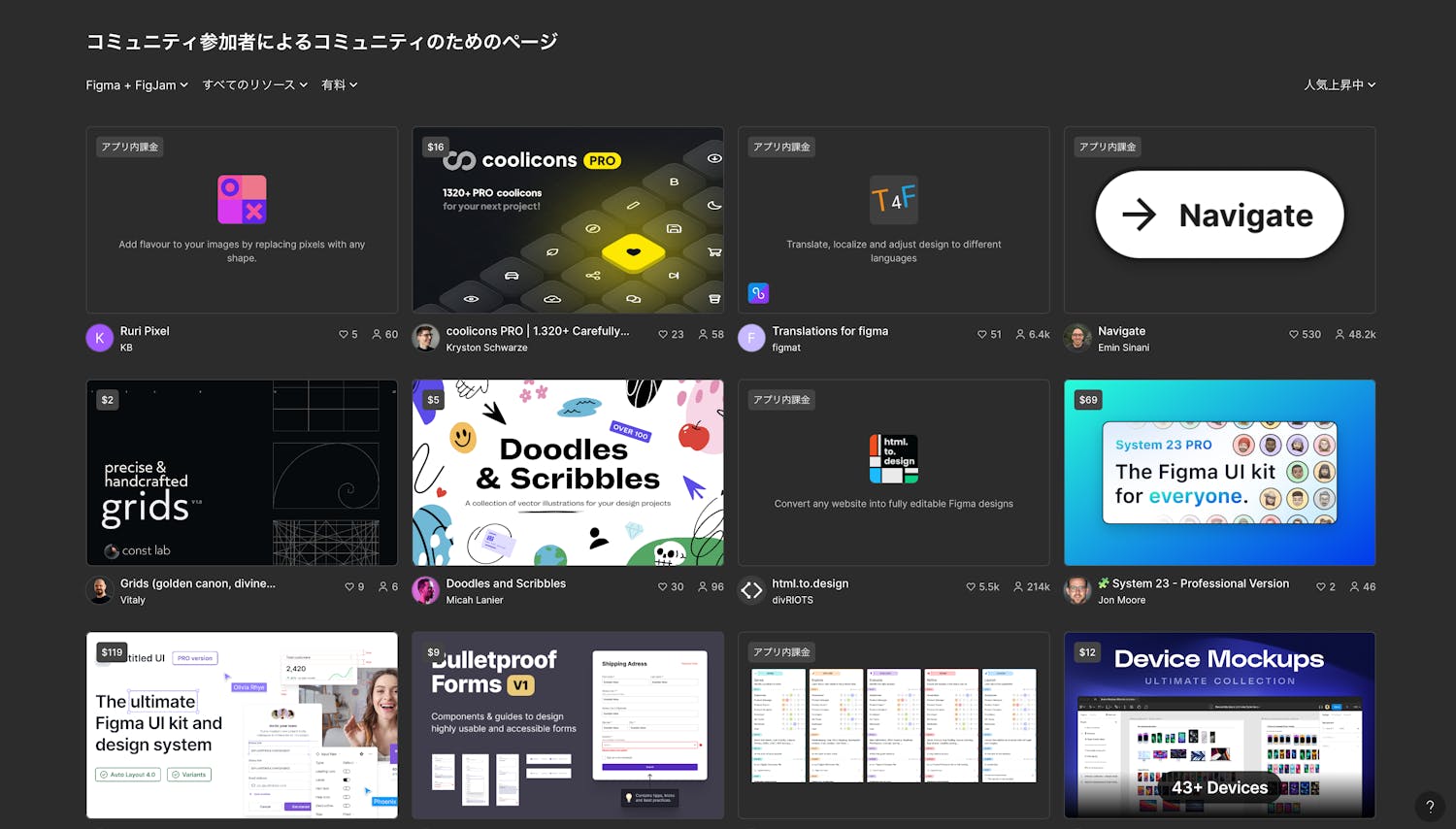Open the Device Mockups thumbnail
This screenshot has height=829, width=1456.
pyautogui.click(x=1220, y=725)
